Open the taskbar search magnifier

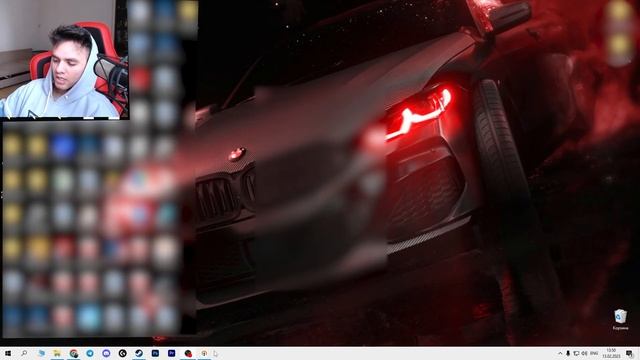(x=24, y=353)
